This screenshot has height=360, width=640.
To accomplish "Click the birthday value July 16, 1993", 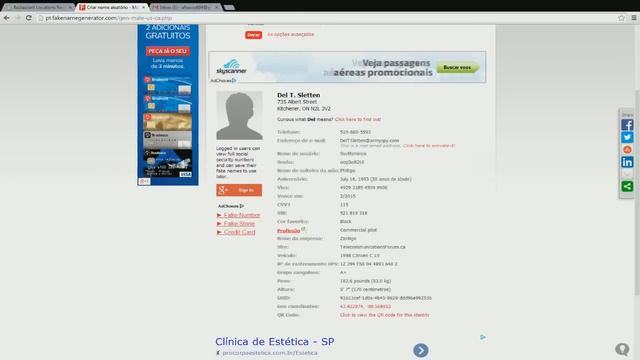I will pyautogui.click(x=376, y=179).
